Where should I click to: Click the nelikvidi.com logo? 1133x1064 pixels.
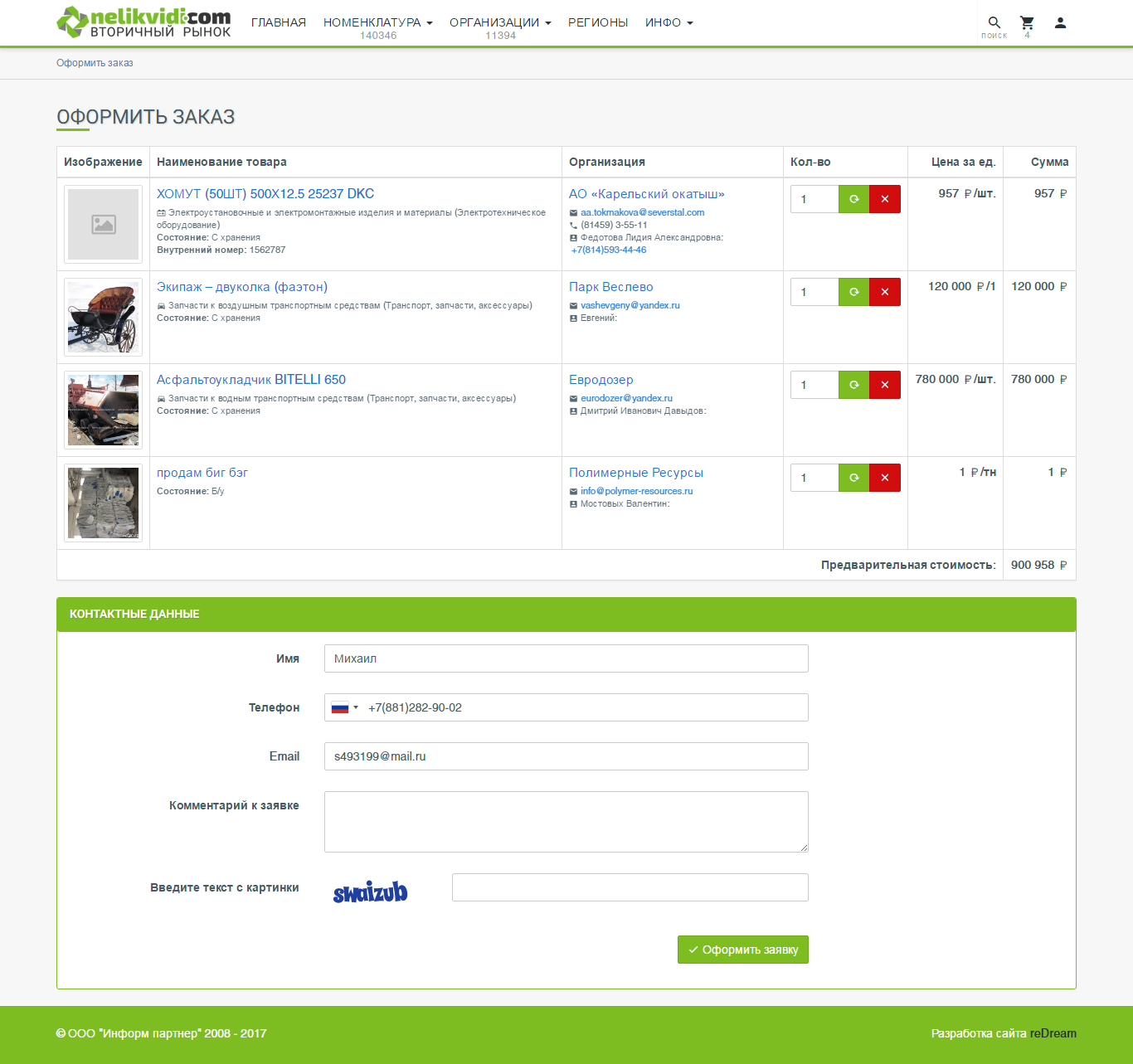tap(143, 22)
